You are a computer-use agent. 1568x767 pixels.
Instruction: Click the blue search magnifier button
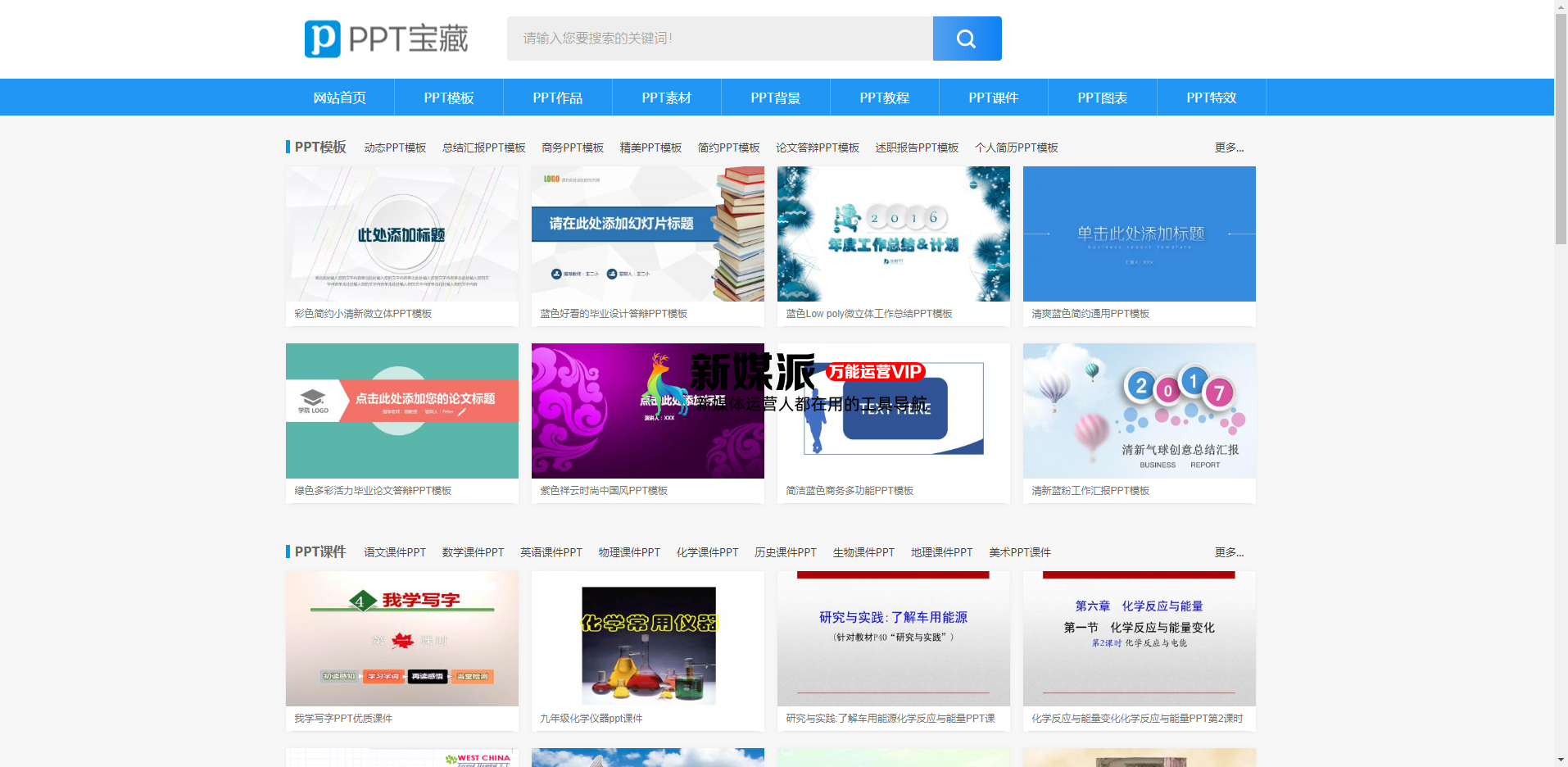(x=967, y=39)
